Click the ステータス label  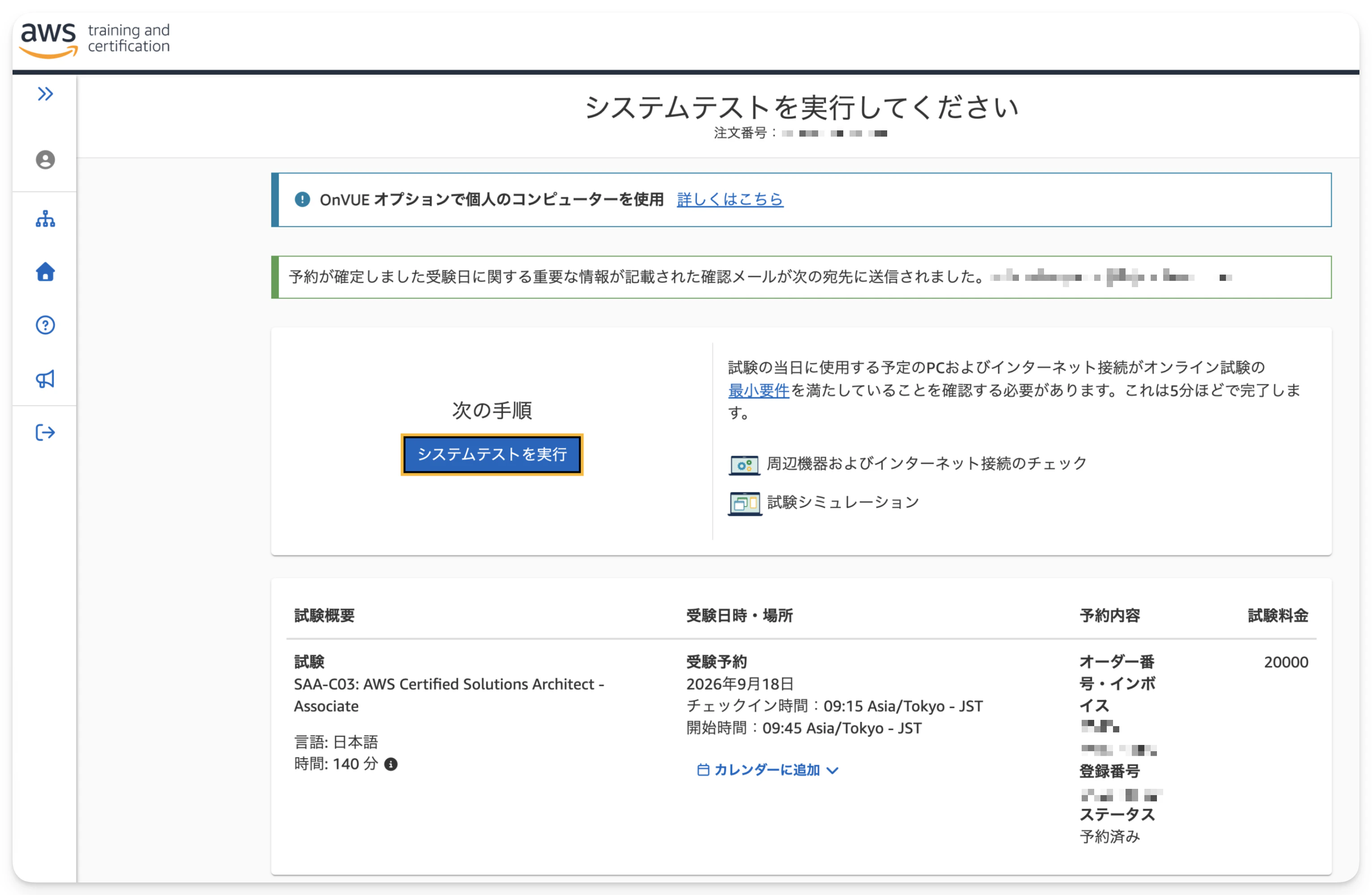click(x=1117, y=815)
